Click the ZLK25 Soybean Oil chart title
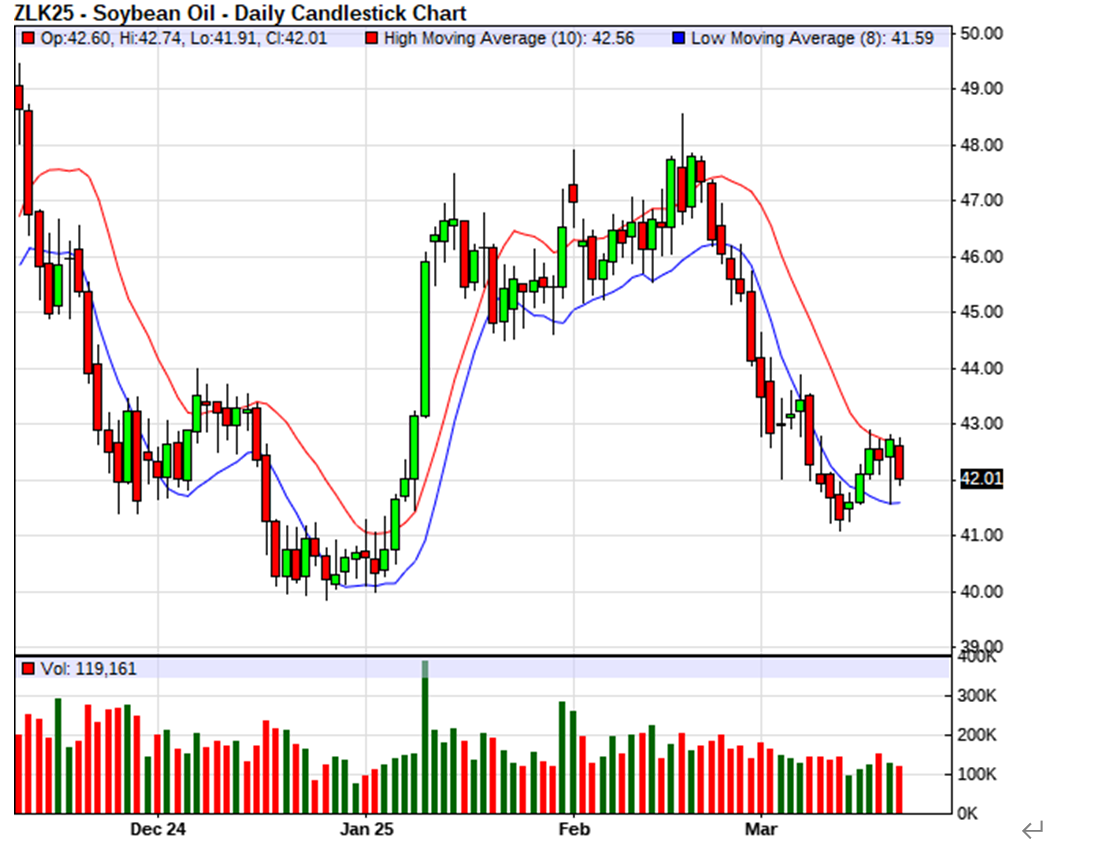 pos(240,13)
